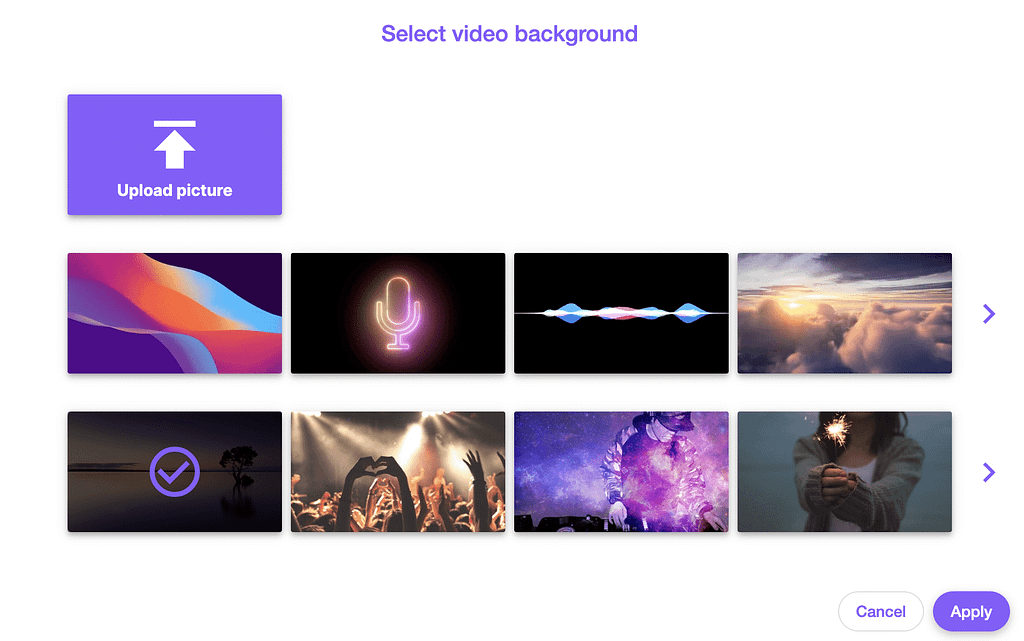Click the "Select video background" heading

[509, 34]
